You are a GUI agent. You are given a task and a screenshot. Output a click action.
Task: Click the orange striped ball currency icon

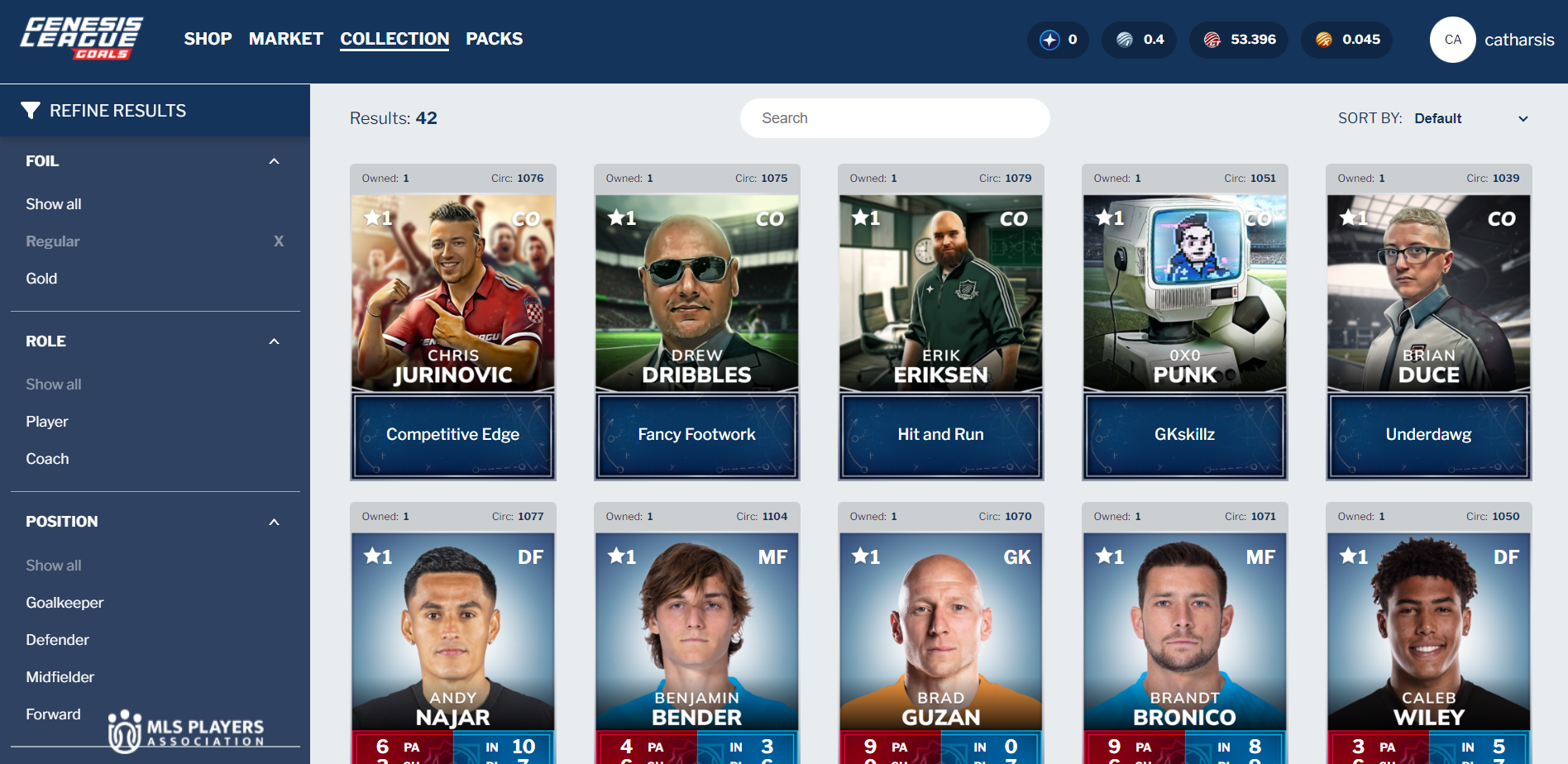pyautogui.click(x=1324, y=40)
